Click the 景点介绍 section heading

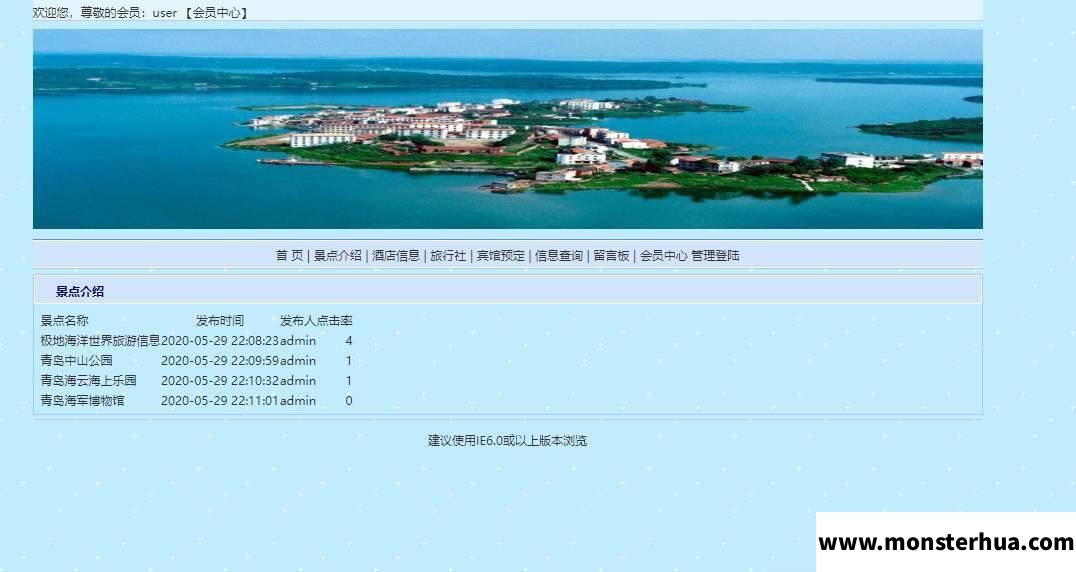[80, 291]
